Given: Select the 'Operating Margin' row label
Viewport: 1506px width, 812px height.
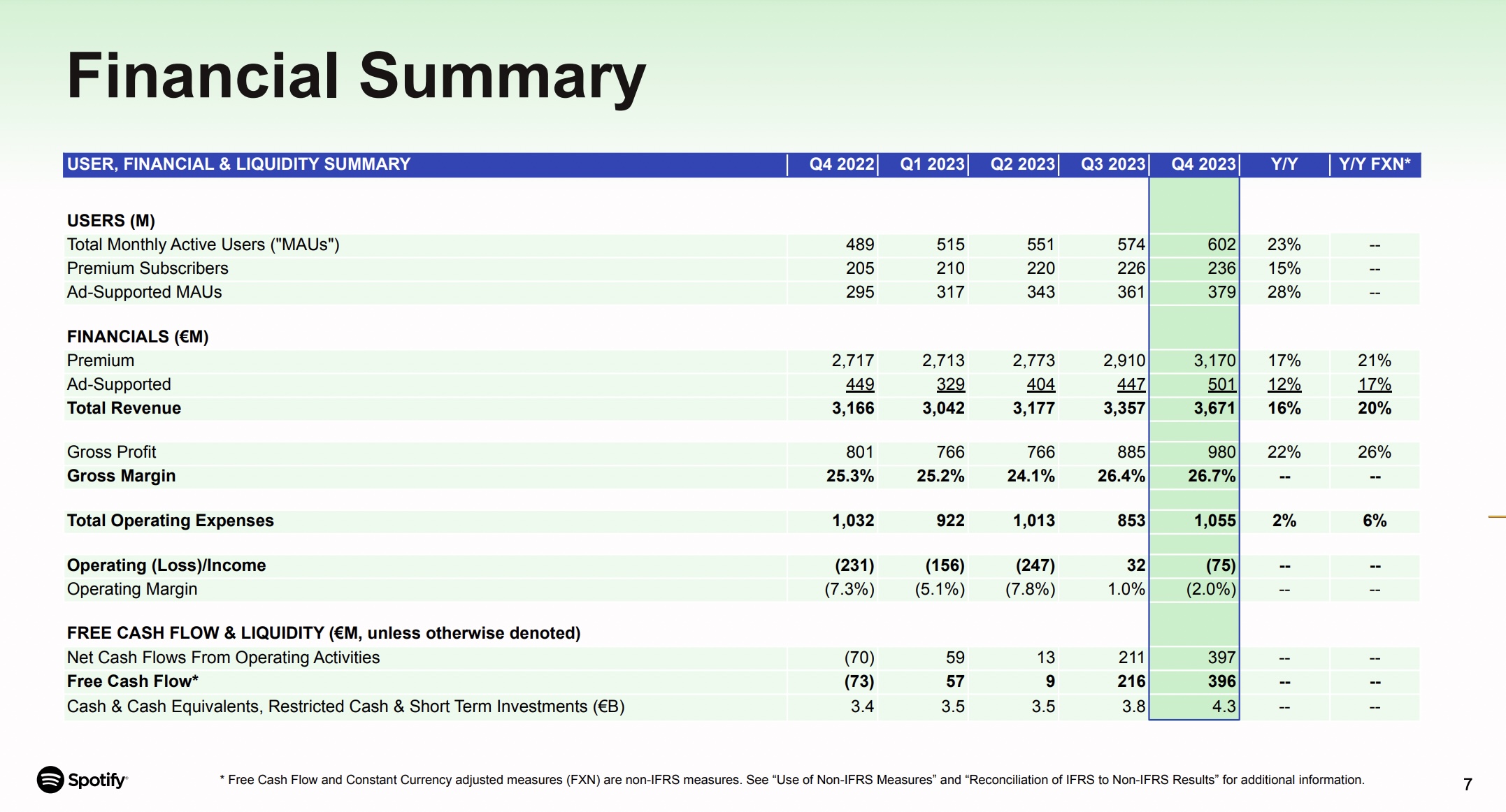Looking at the screenshot, I should point(132,589).
